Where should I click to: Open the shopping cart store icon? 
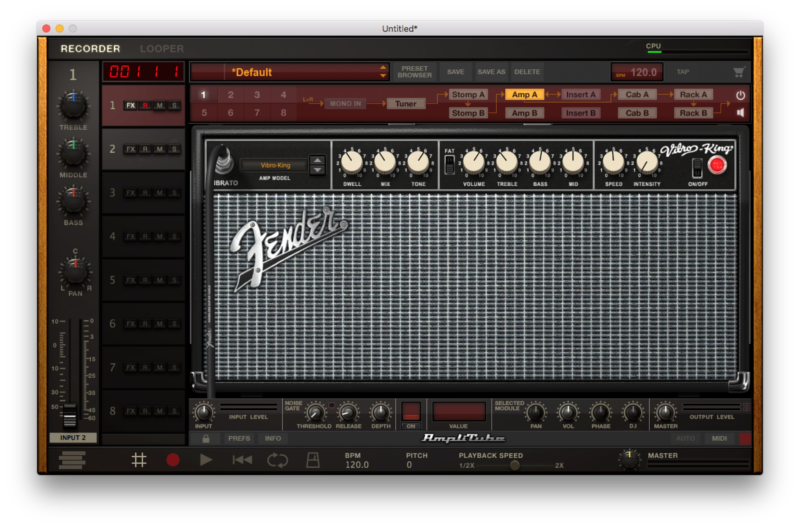coord(739,73)
